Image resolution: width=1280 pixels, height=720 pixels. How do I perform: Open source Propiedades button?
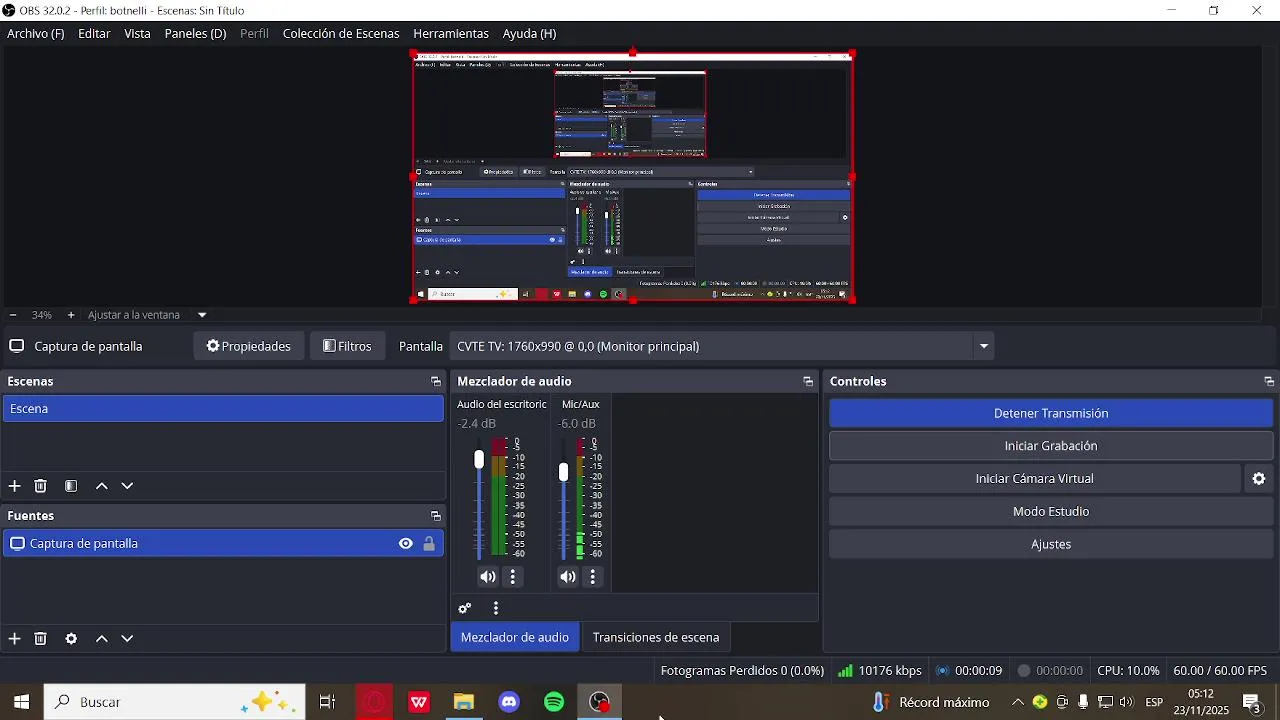click(249, 346)
